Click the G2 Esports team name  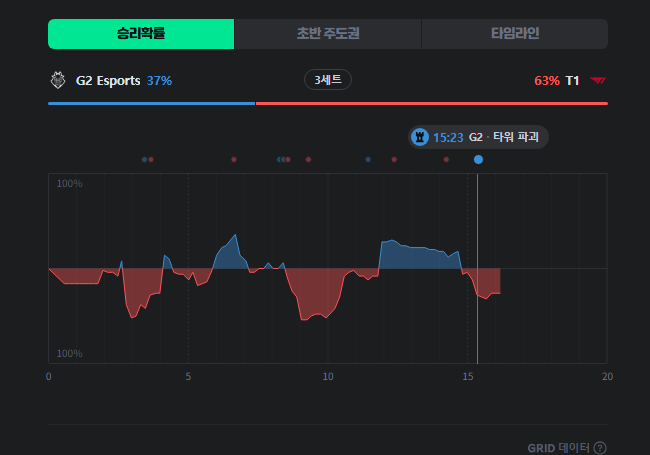click(108, 80)
